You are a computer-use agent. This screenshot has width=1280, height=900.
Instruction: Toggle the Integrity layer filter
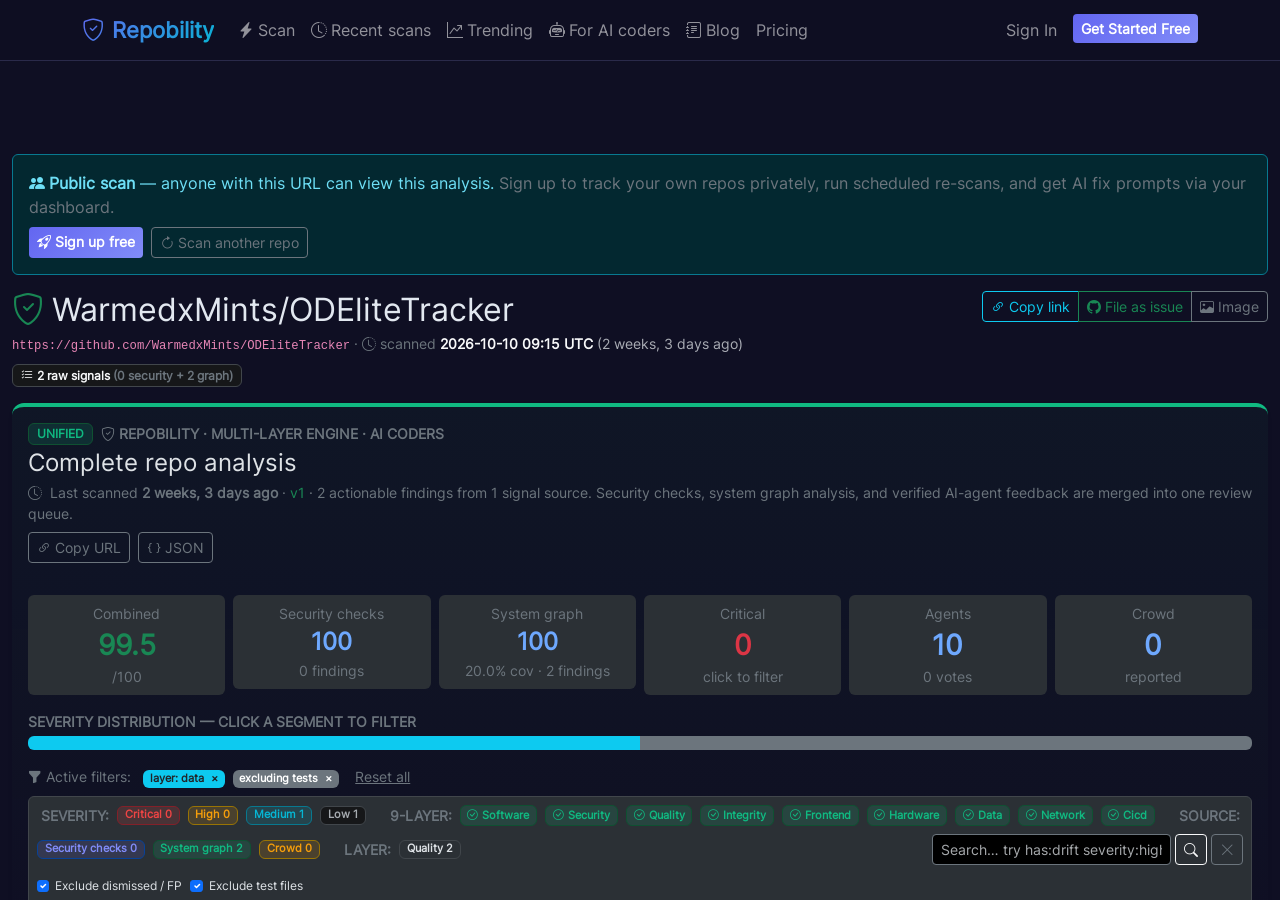pos(737,816)
